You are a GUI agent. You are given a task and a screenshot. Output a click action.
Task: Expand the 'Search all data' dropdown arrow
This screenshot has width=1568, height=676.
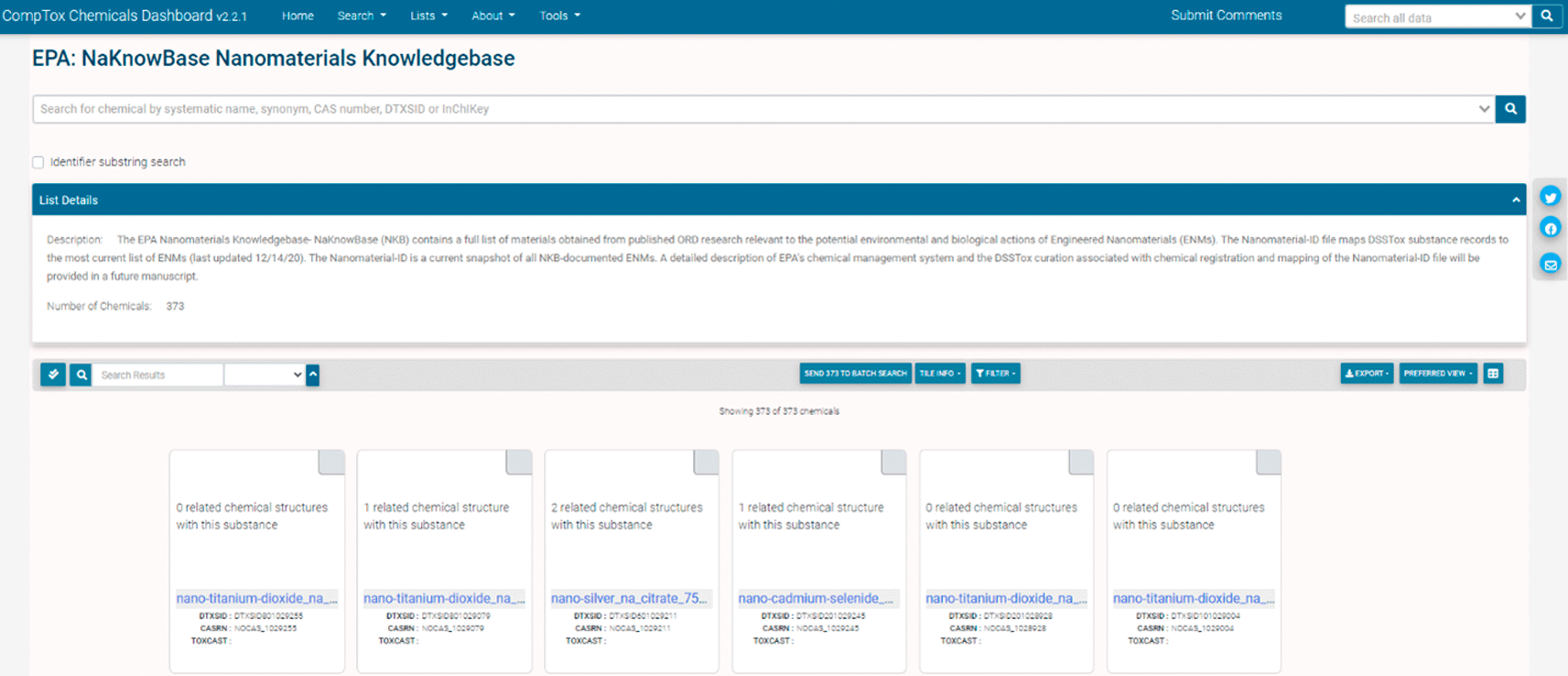[1520, 16]
